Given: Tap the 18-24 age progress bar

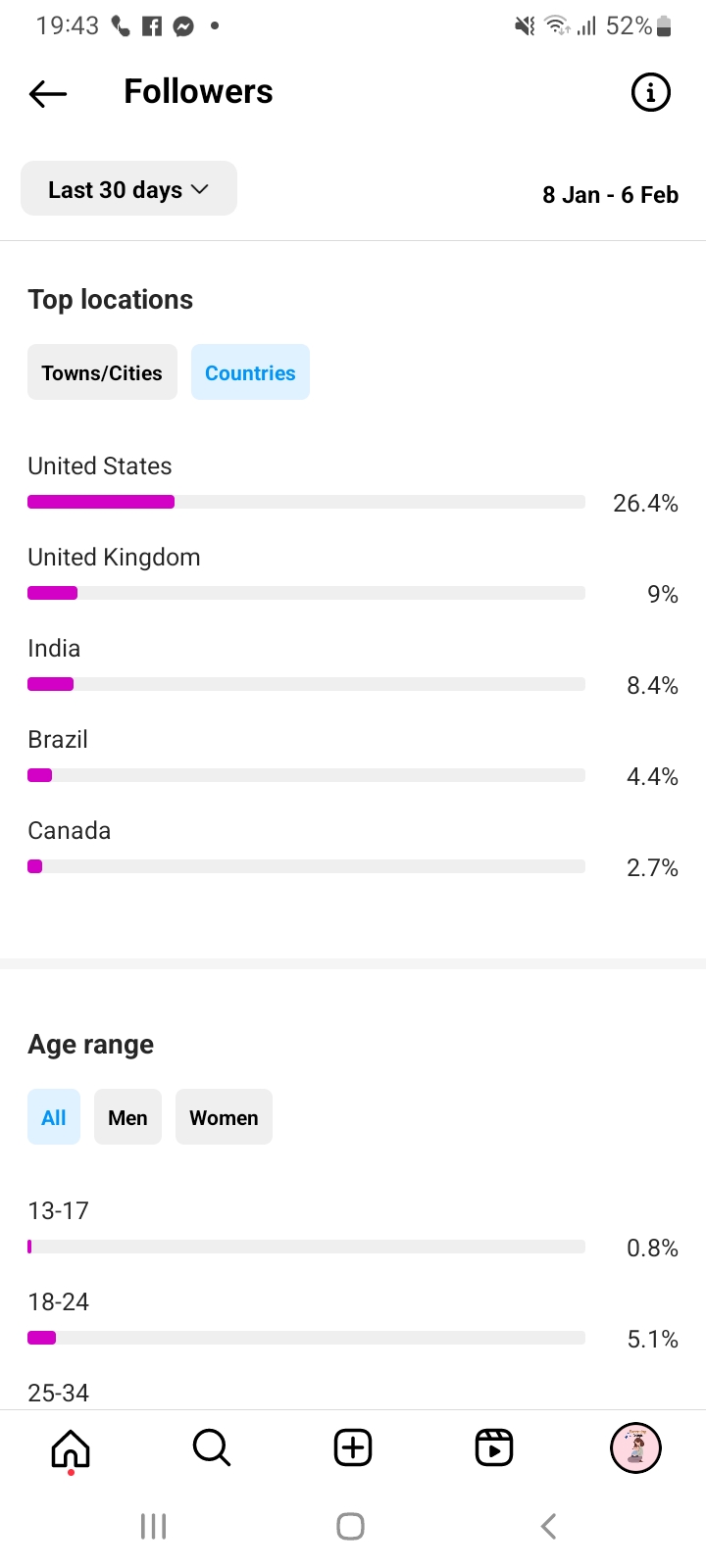Looking at the screenshot, I should click(306, 1338).
